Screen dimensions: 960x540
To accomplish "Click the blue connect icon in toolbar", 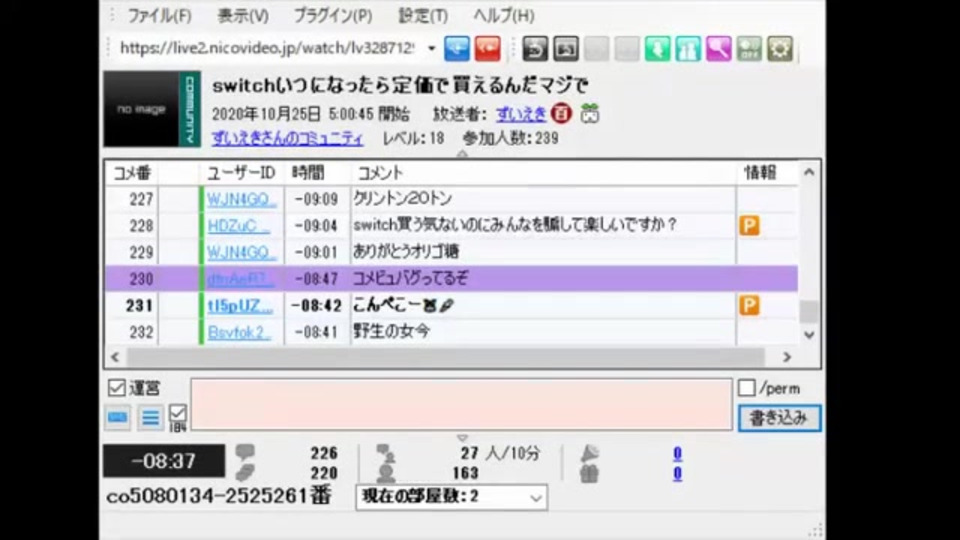I will coord(457,49).
